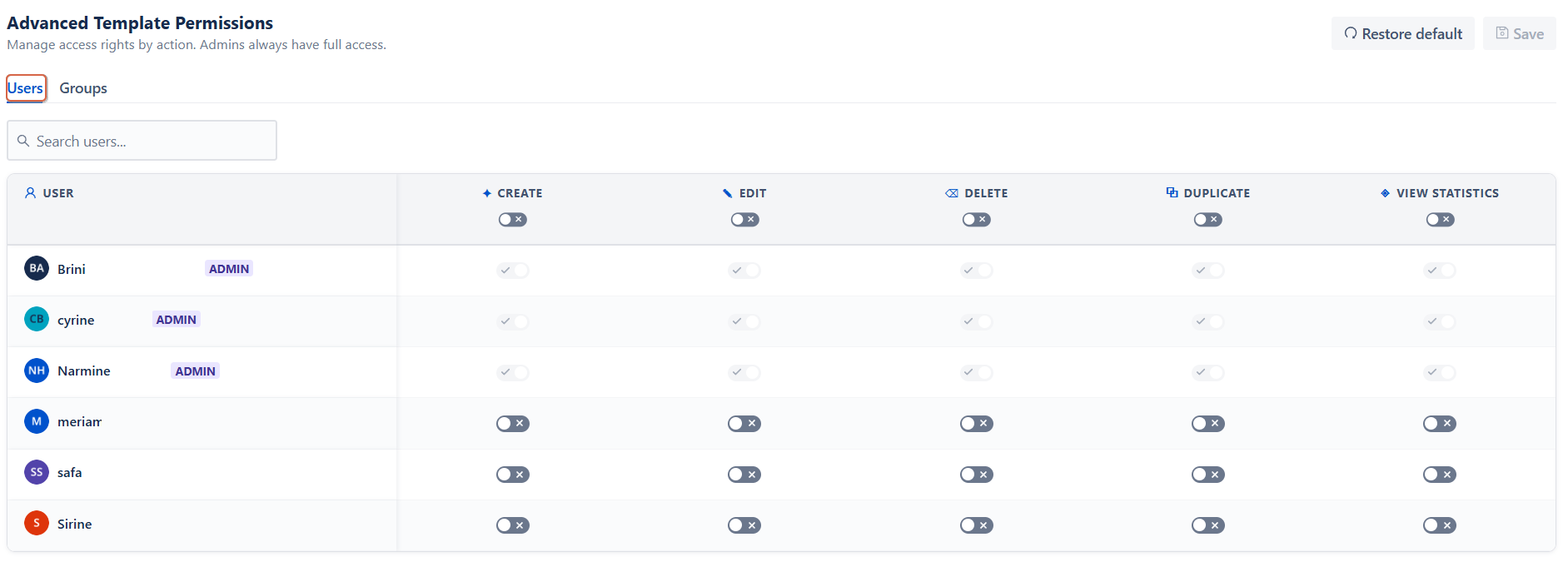The height and width of the screenshot is (562, 1568).
Task: Click the Delete column eraser icon
Action: 952,193
